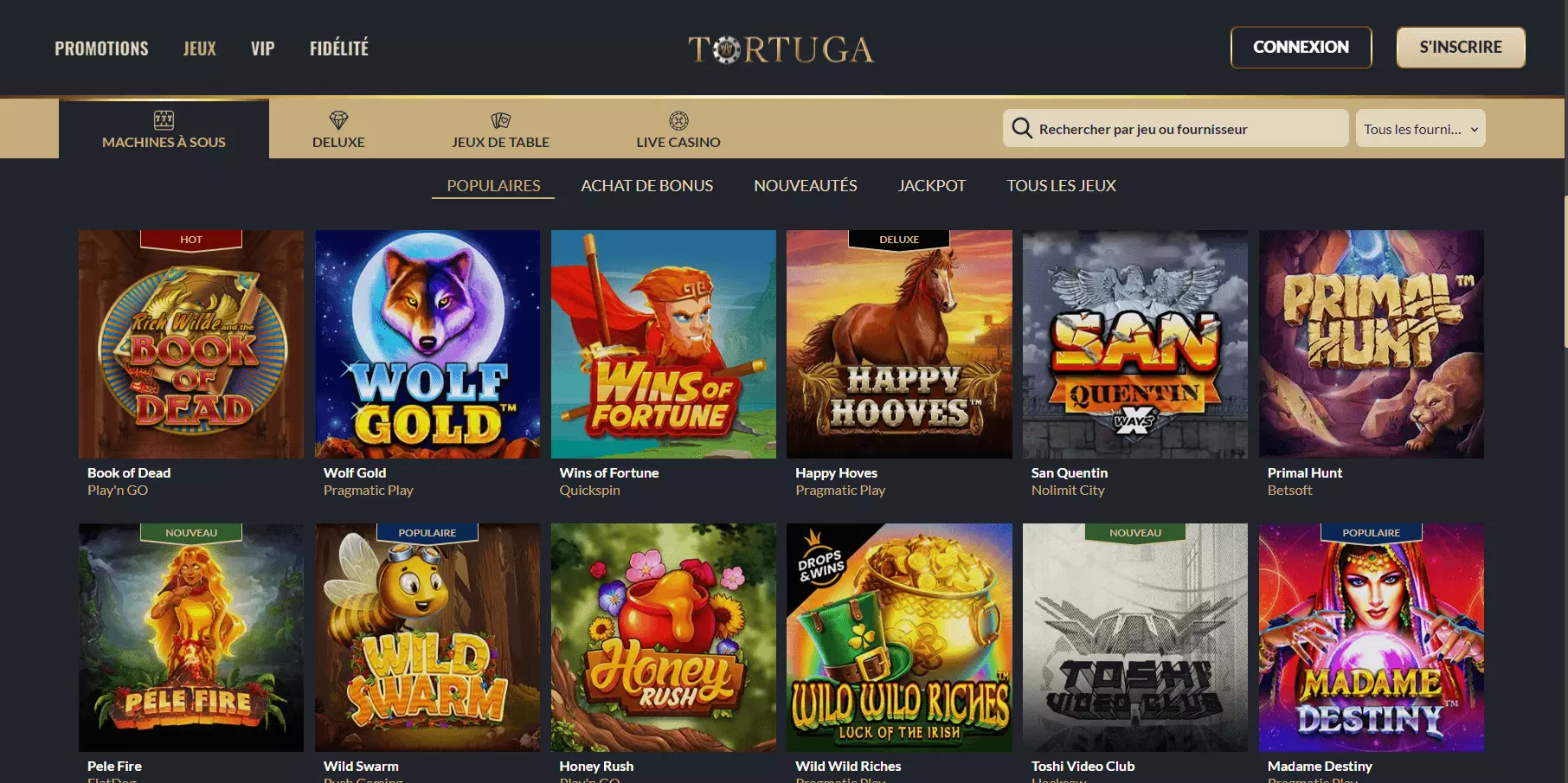
Task: Click the S'inscrire button
Action: 1461,47
